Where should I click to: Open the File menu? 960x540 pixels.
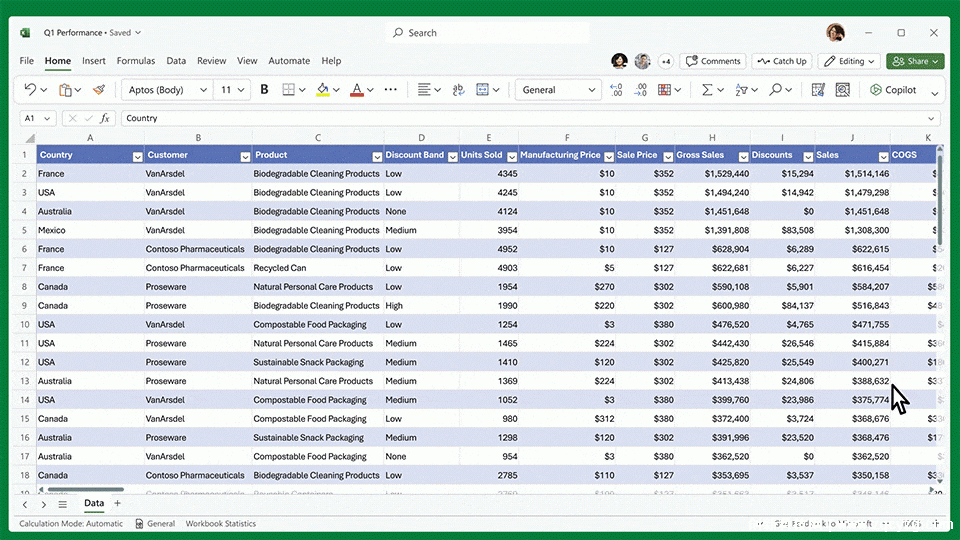(26, 61)
